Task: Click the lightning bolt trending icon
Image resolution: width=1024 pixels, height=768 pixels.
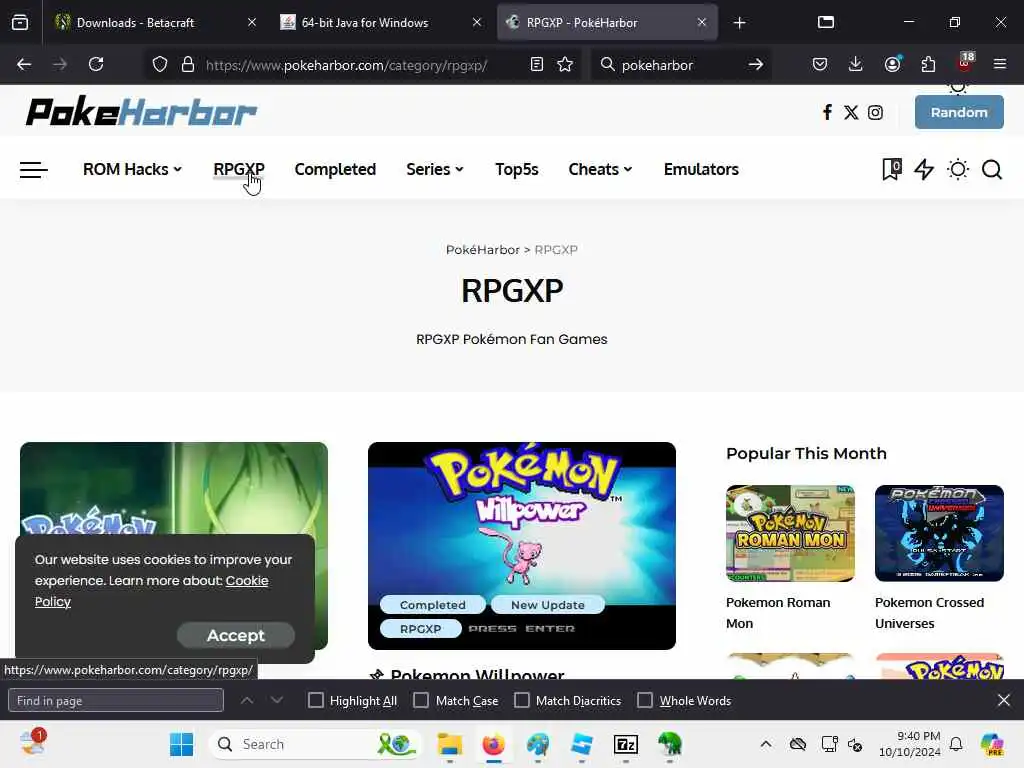Action: (x=924, y=169)
